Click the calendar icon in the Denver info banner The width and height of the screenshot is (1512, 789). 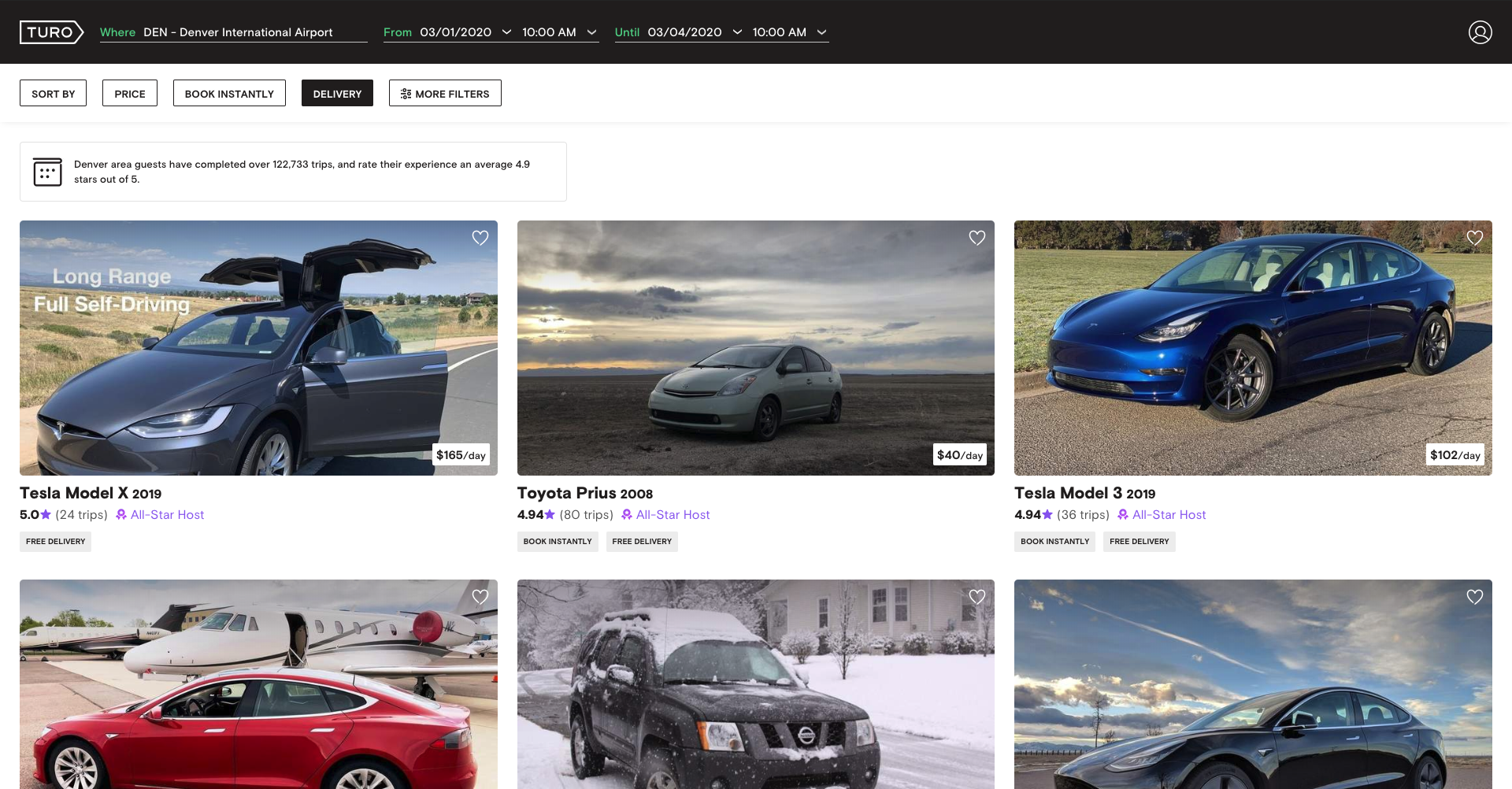click(x=47, y=172)
